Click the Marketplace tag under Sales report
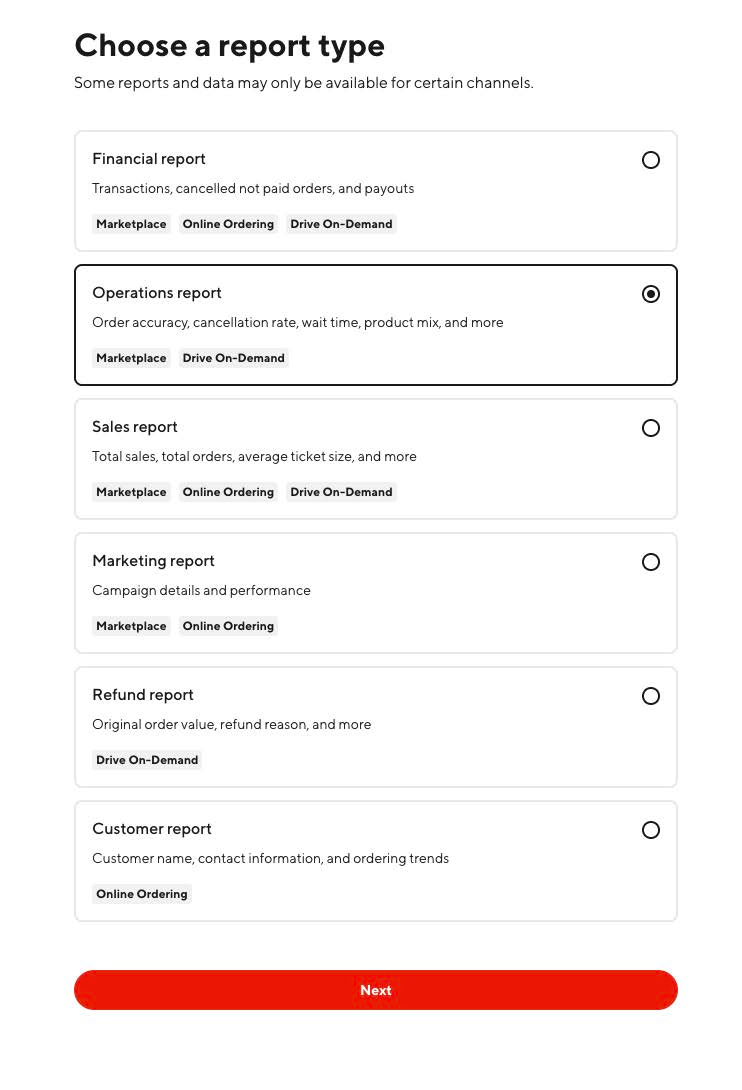The height and width of the screenshot is (1090, 742). [131, 492]
